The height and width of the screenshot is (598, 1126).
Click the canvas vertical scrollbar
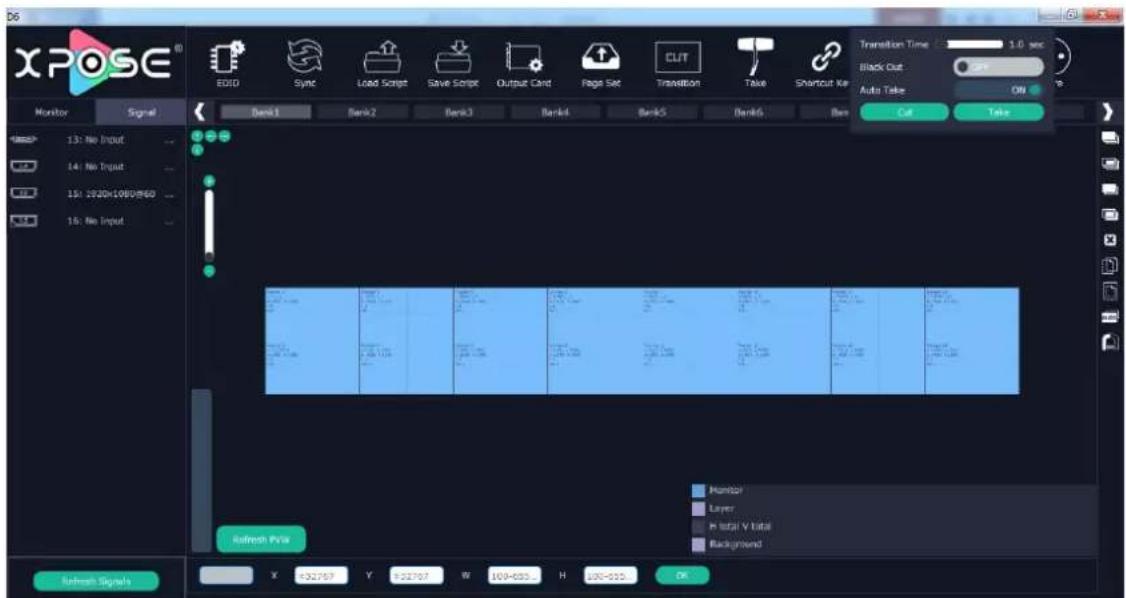[202, 470]
